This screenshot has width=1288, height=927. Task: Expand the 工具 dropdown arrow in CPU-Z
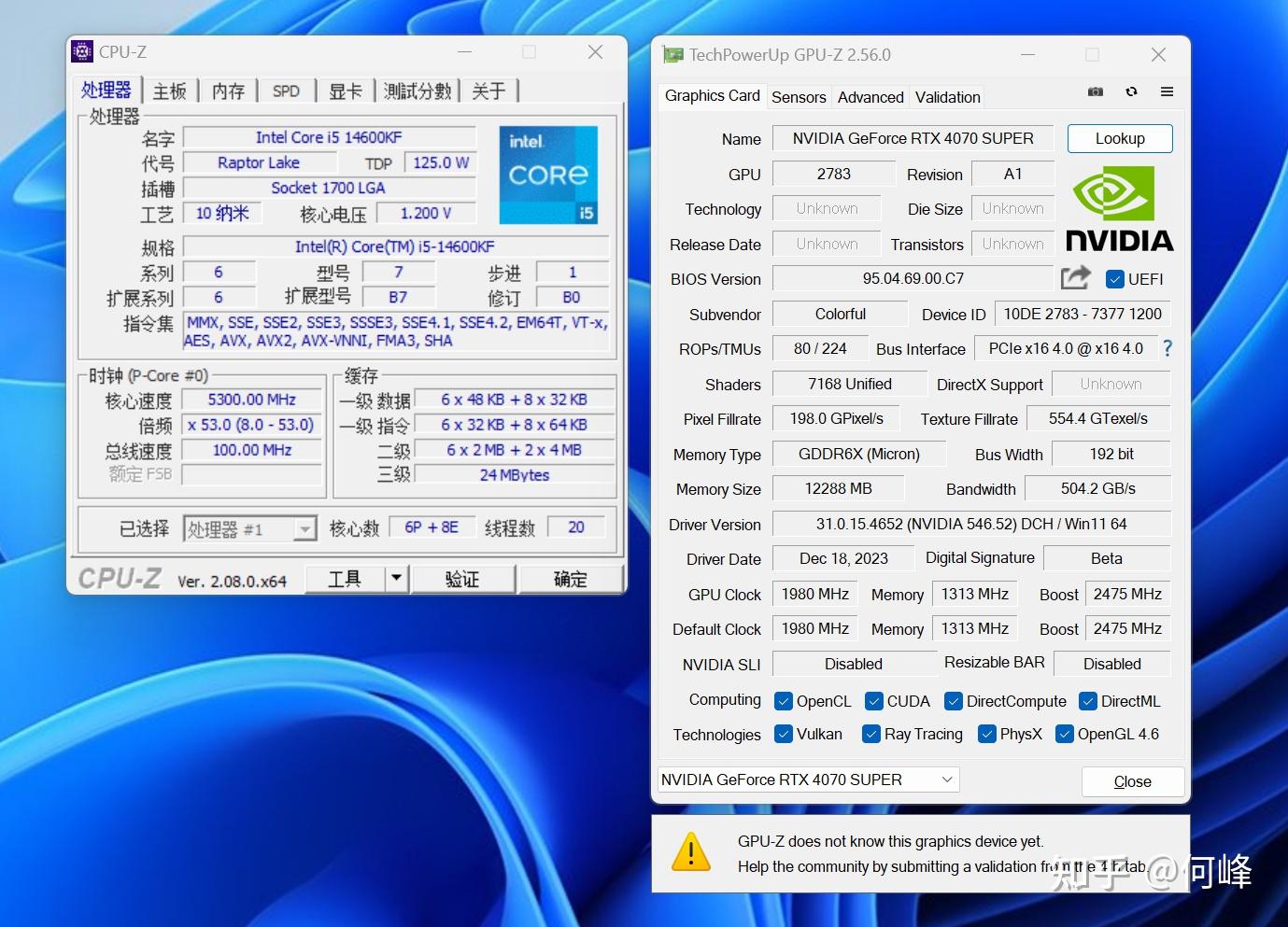pyautogui.click(x=395, y=578)
